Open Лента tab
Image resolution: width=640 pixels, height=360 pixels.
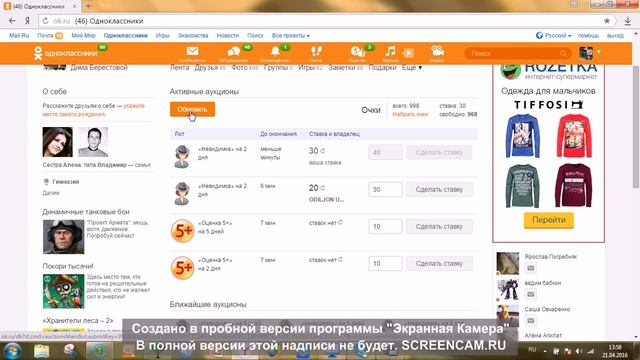coord(179,68)
